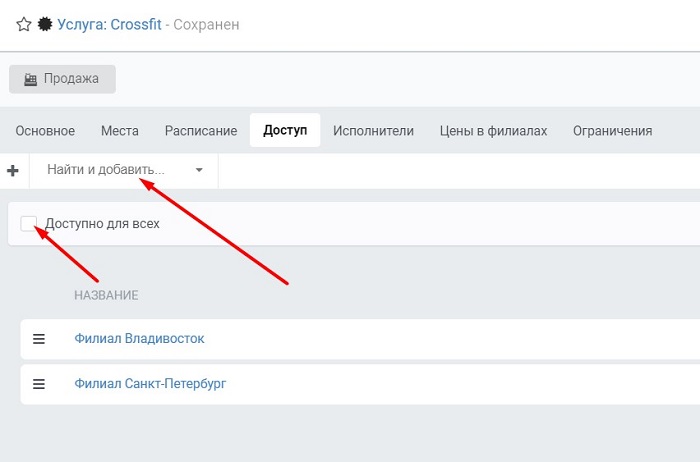Open the Ограничения tab
The width and height of the screenshot is (700, 462).
point(612,131)
